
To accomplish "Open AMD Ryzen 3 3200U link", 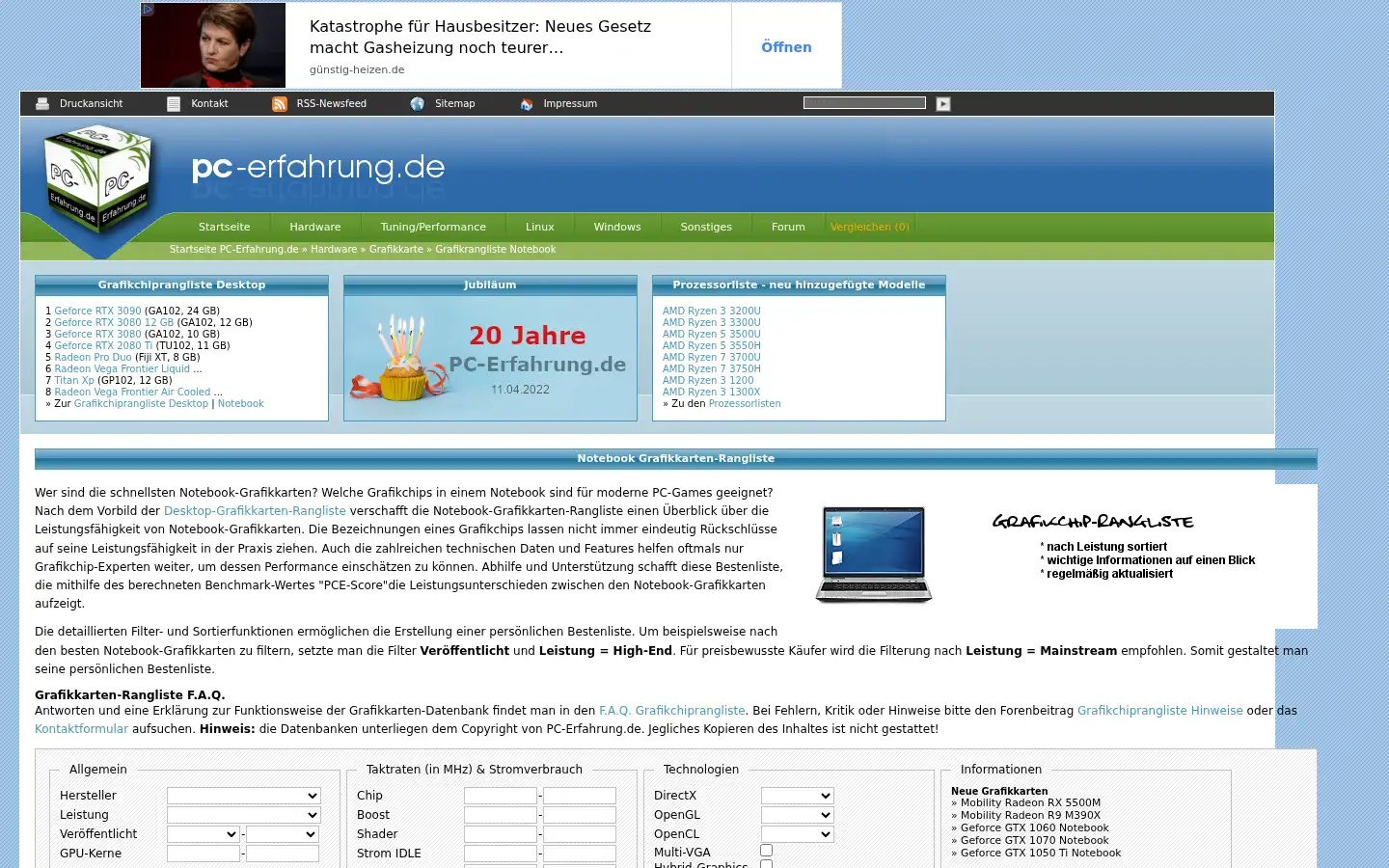I will click(712, 312).
